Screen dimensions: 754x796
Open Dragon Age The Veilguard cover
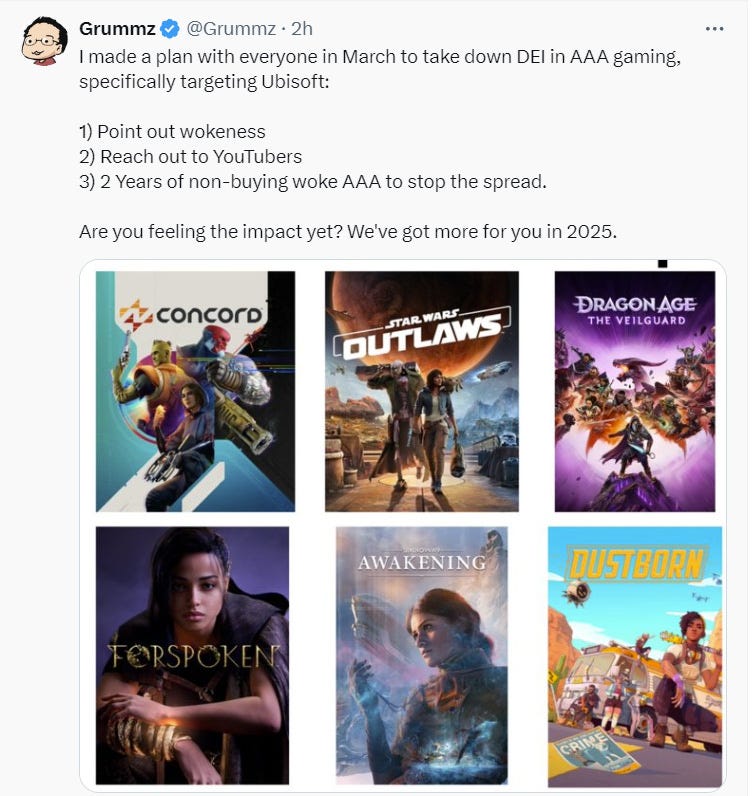click(635, 391)
